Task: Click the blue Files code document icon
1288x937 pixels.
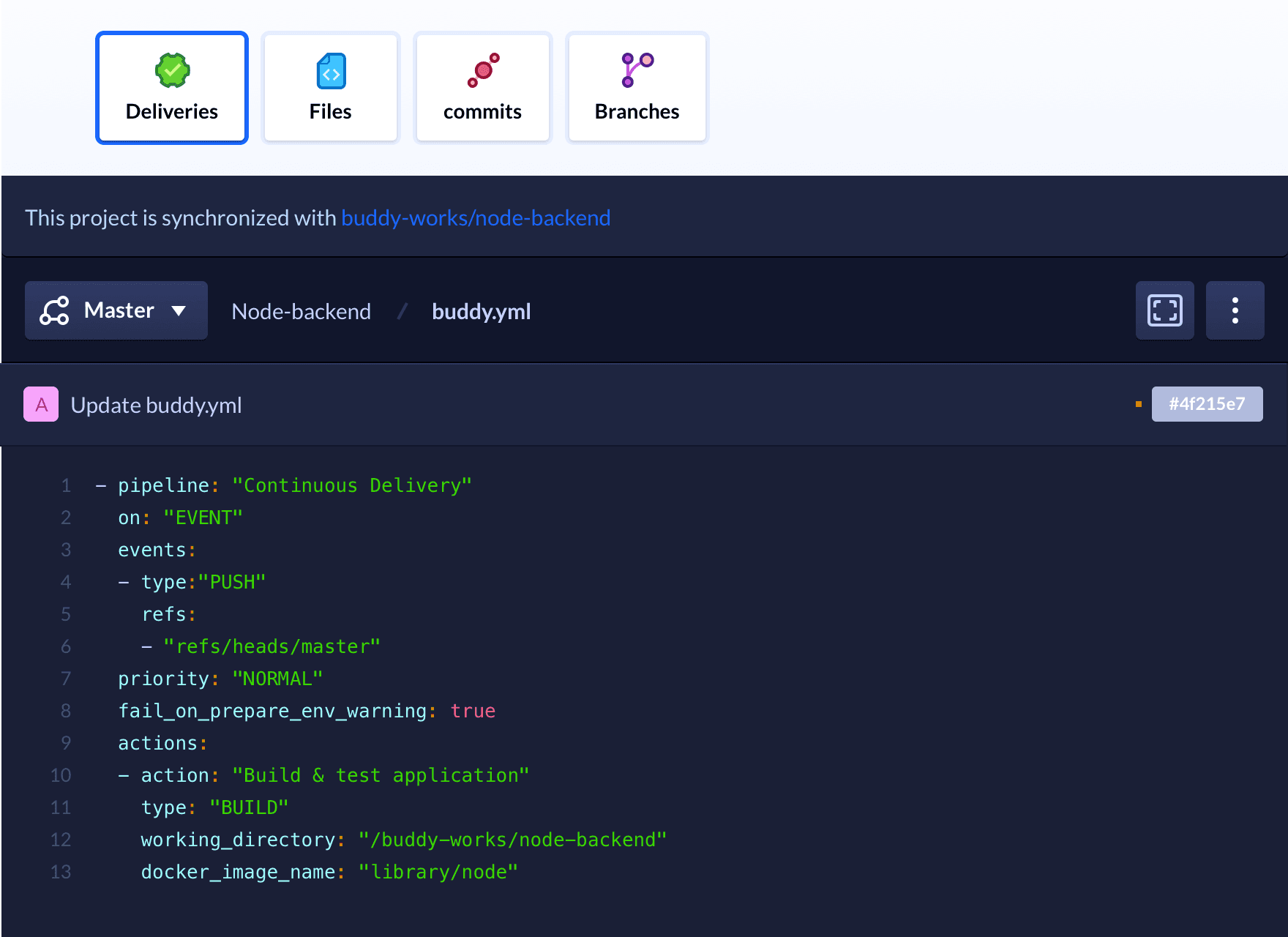Action: pos(331,71)
